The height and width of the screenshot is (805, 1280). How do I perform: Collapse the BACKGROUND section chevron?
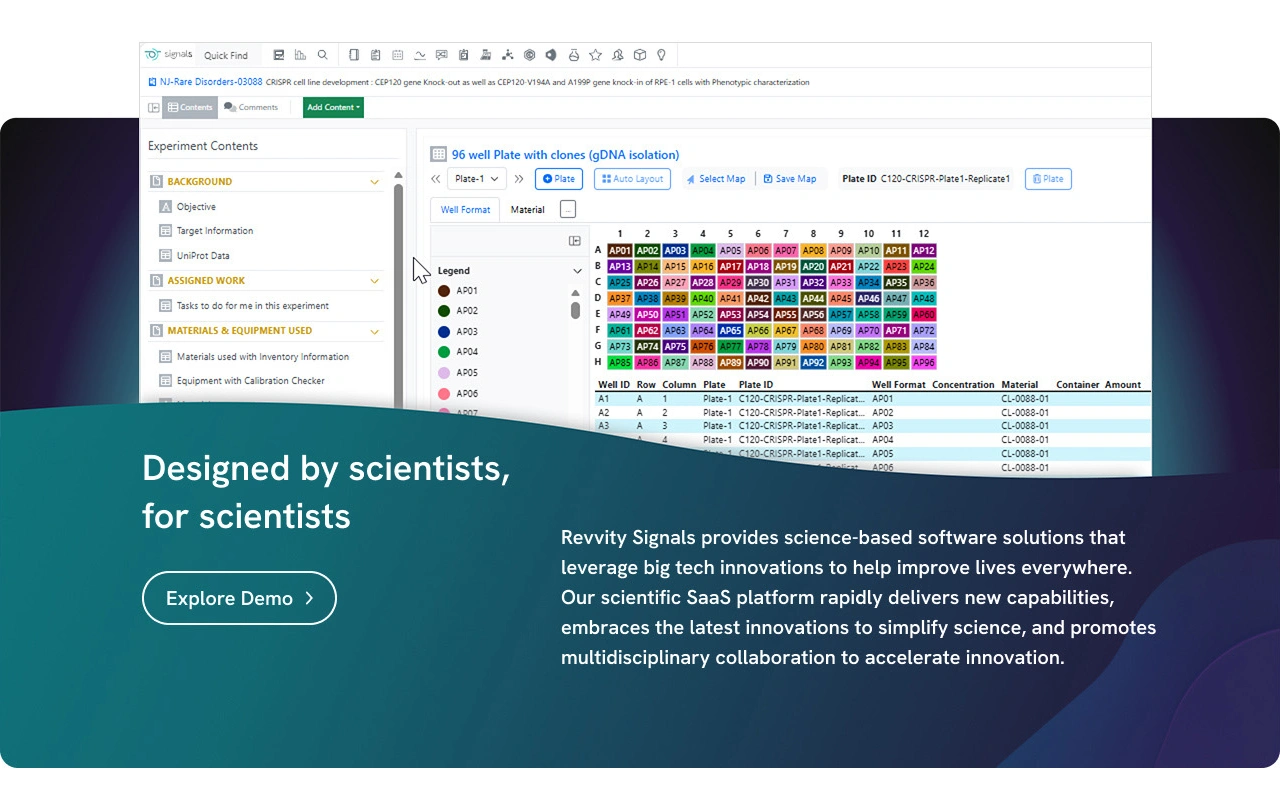click(x=375, y=182)
